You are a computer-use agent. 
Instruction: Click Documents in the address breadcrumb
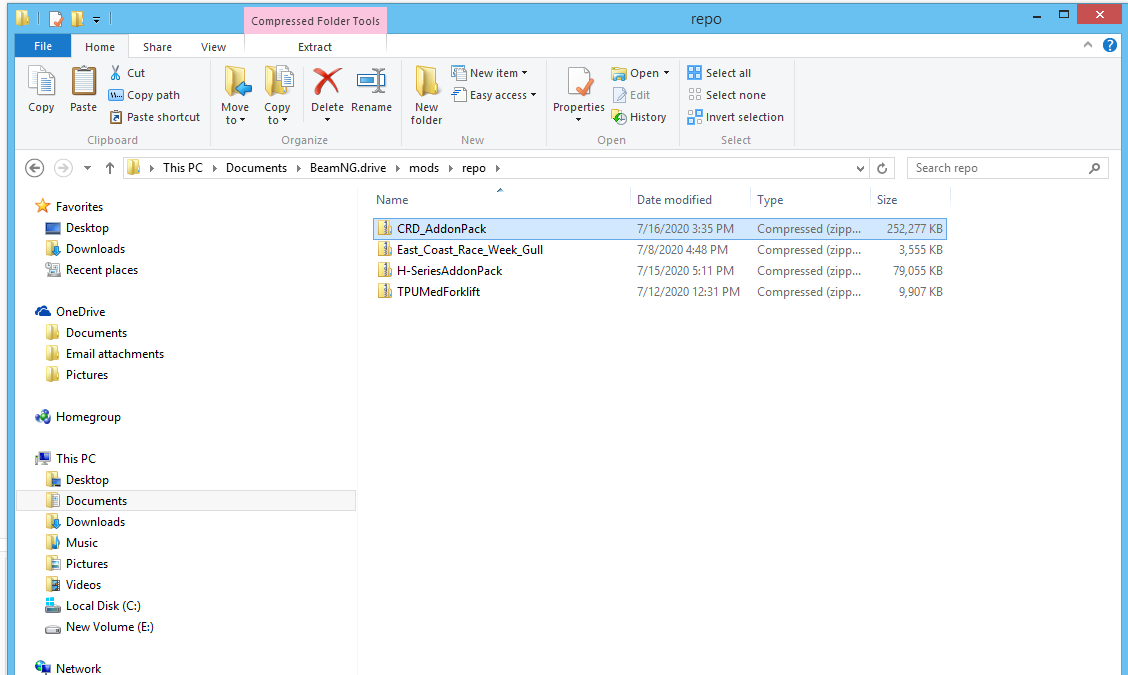256,168
